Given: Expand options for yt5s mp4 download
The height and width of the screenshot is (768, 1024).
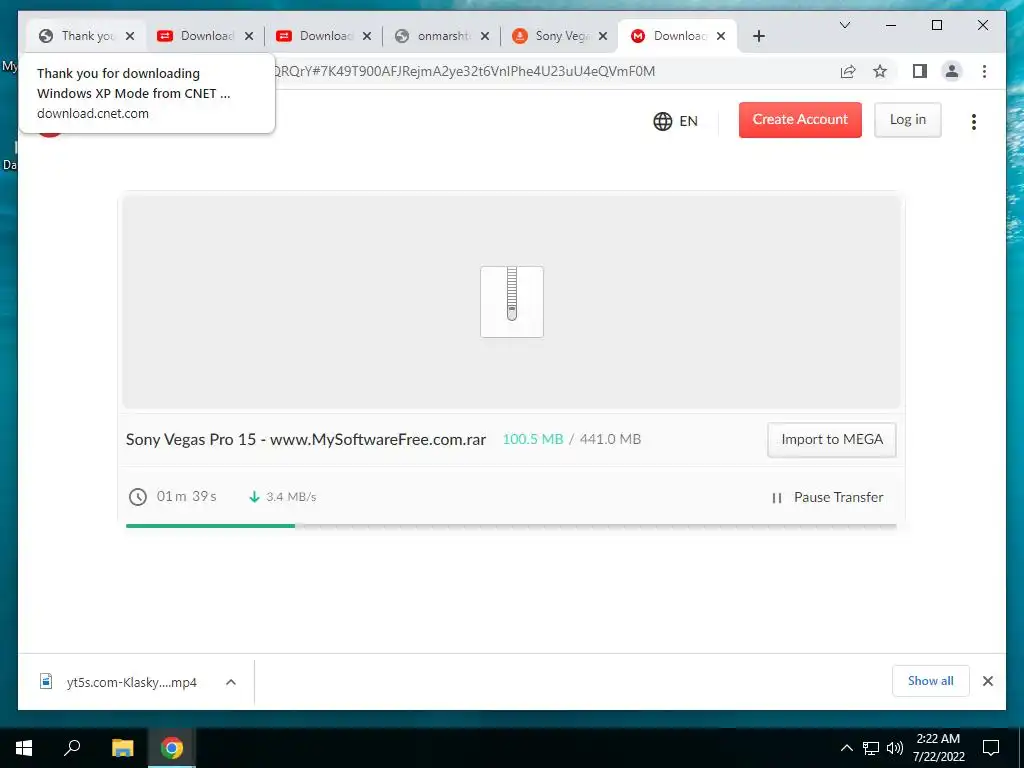Looking at the screenshot, I should click(x=231, y=682).
